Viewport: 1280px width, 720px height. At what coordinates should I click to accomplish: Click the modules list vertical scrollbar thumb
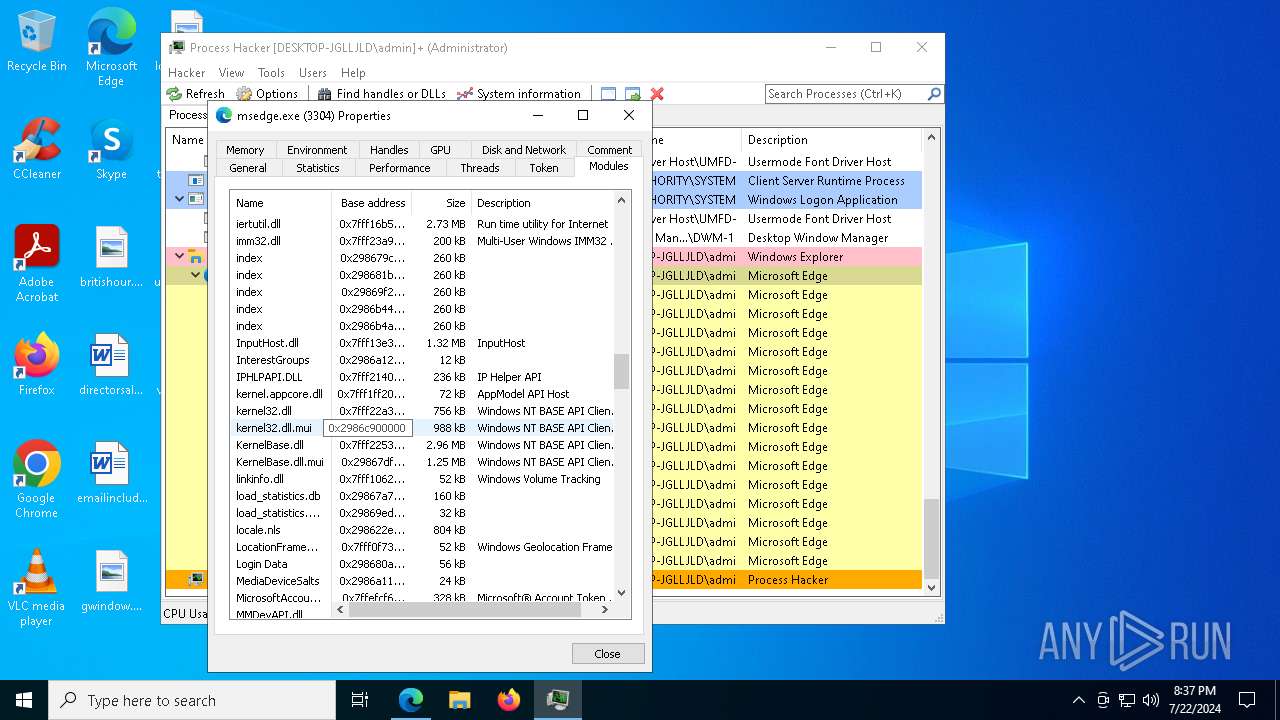(622, 371)
